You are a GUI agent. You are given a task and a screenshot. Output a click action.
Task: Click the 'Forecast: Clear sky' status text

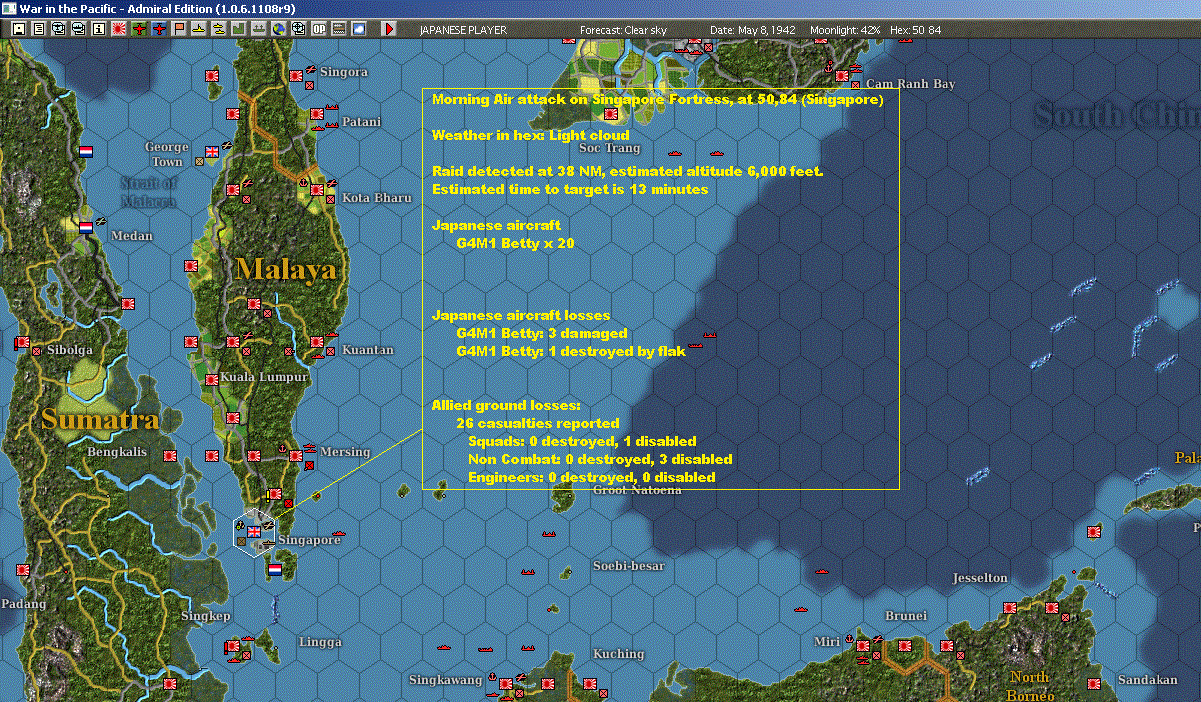tap(623, 30)
